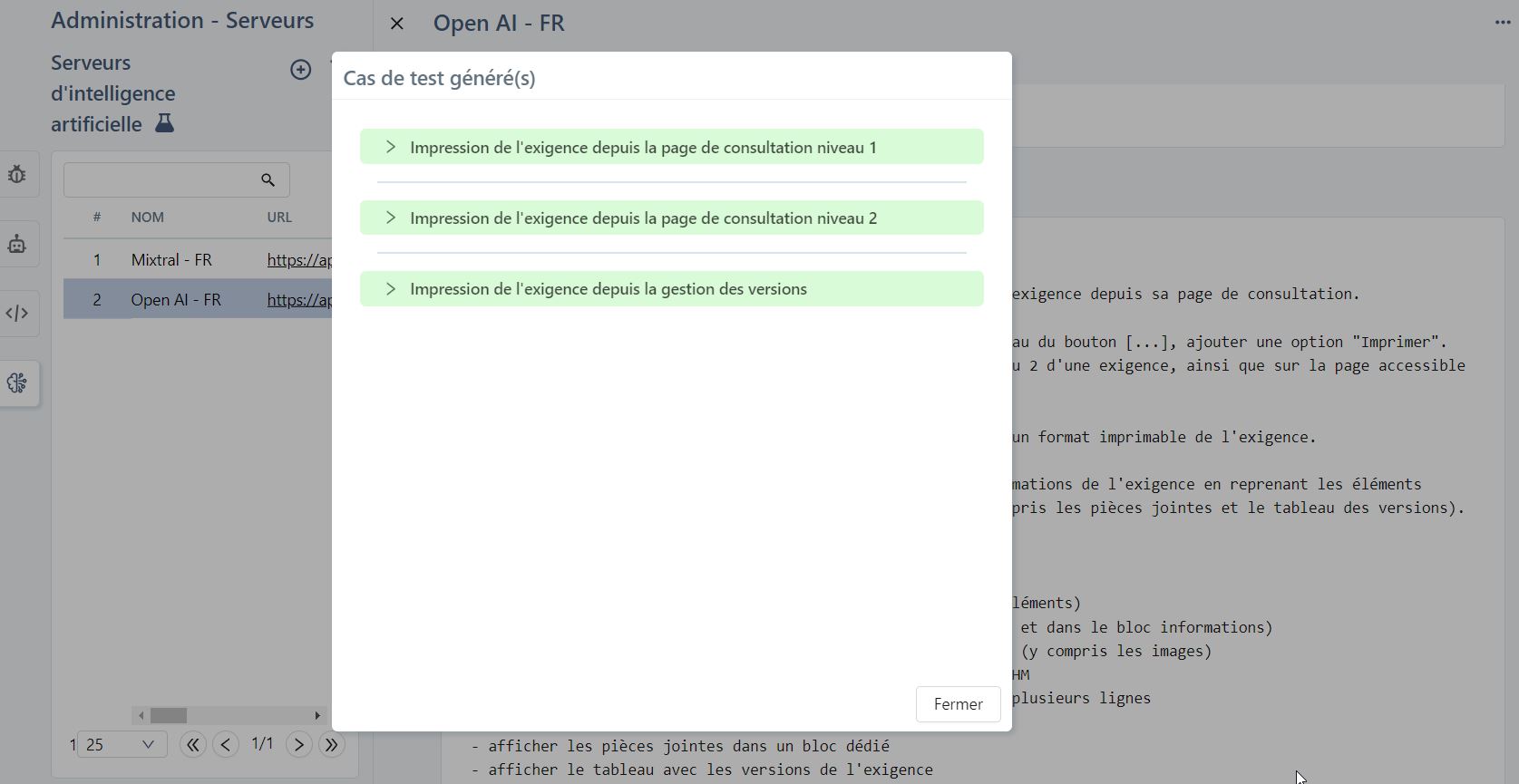The image size is (1519, 784).
Task: Open the AI brain sidebar section
Action: pos(17,382)
